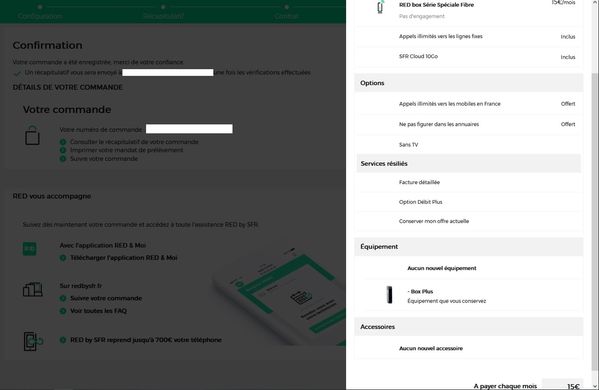Open Voir toutes les FAQ link
This screenshot has width=599, height=390.
coord(98,311)
